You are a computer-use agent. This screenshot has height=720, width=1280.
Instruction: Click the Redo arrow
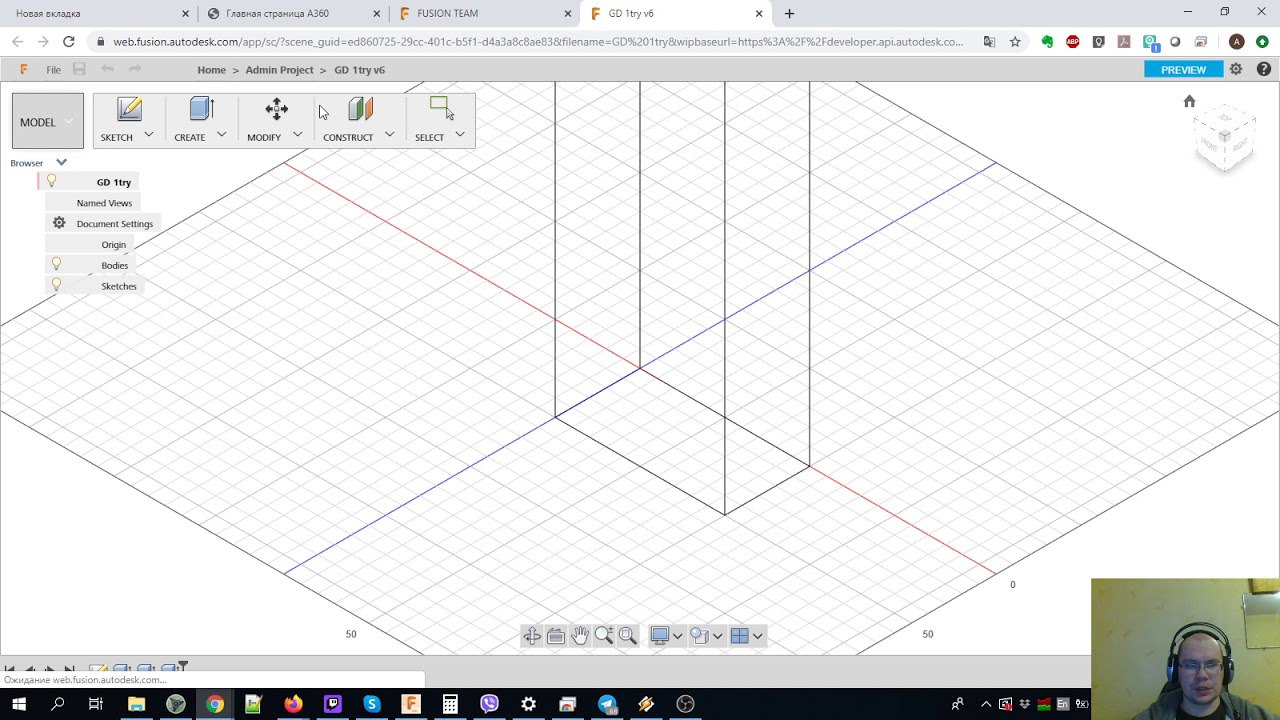point(135,69)
